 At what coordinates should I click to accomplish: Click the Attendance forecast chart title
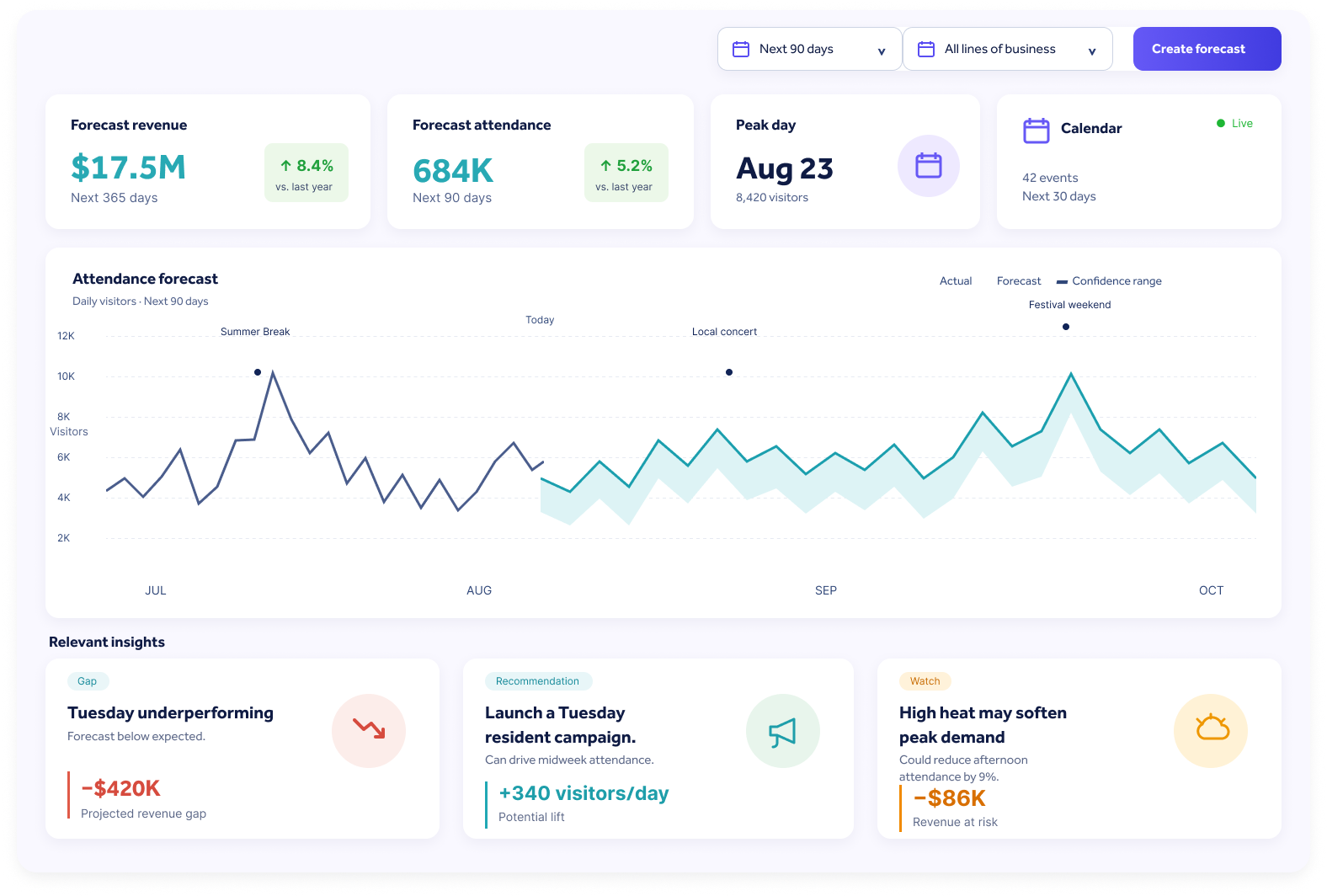146,279
